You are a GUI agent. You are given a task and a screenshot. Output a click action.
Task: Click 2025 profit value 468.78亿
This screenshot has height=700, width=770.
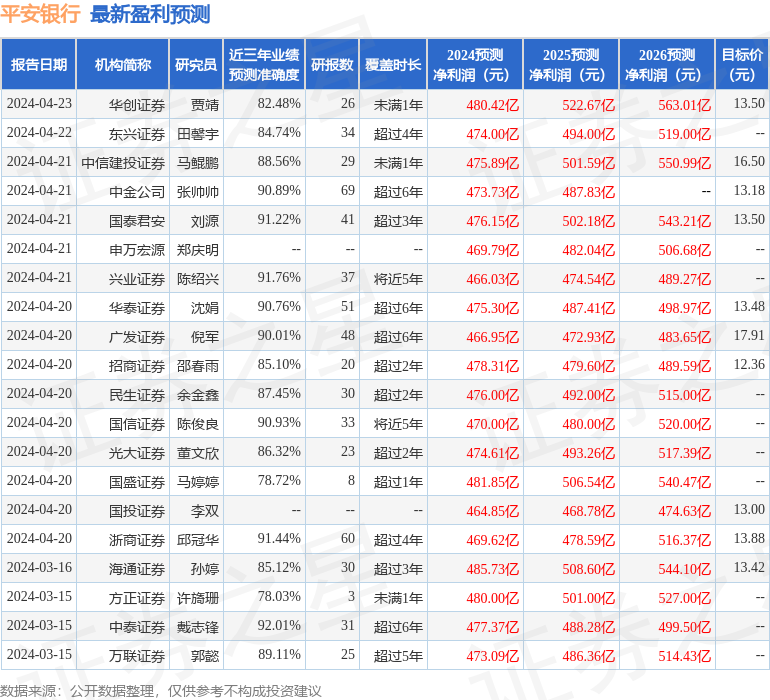(588, 510)
